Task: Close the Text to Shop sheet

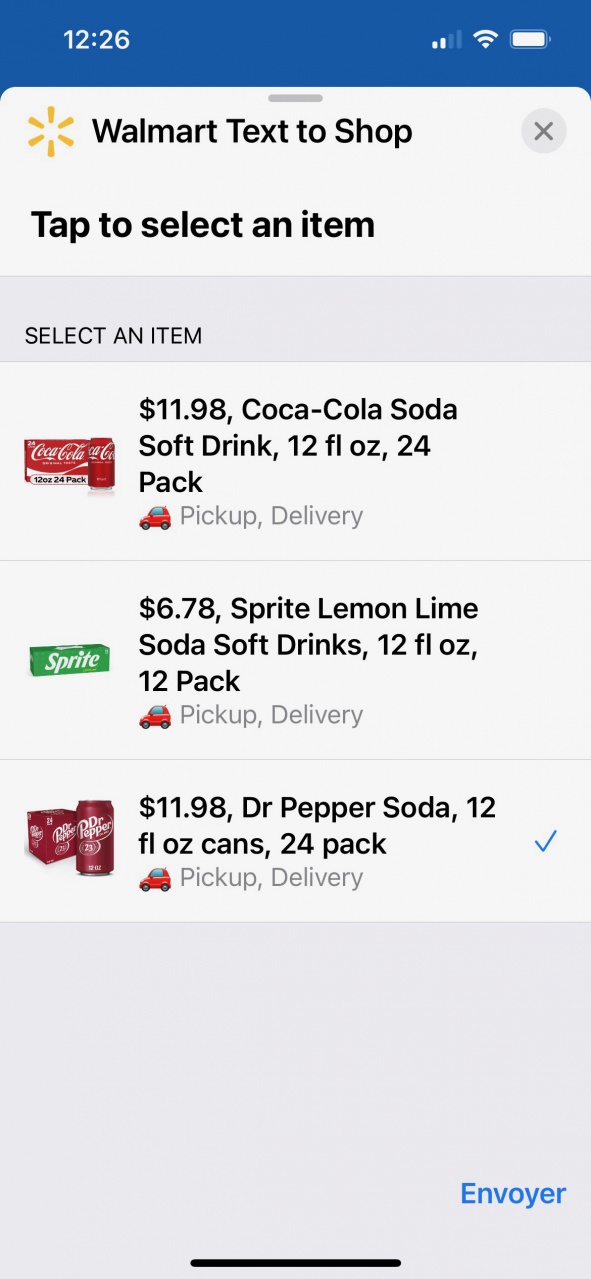Action: (x=544, y=131)
